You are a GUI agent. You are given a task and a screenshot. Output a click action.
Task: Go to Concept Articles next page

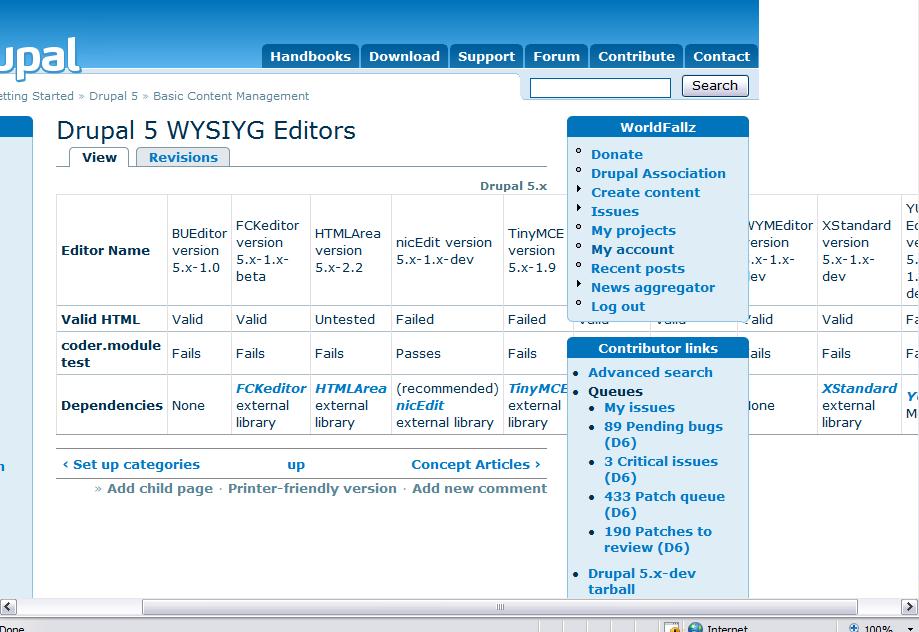pyautogui.click(x=476, y=464)
